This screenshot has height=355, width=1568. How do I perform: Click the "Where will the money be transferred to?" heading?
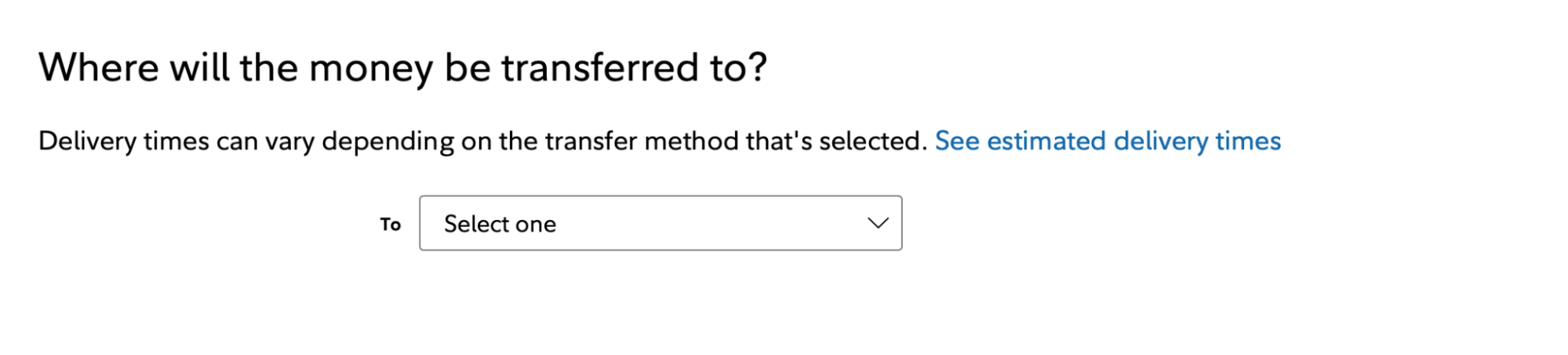coord(402,68)
